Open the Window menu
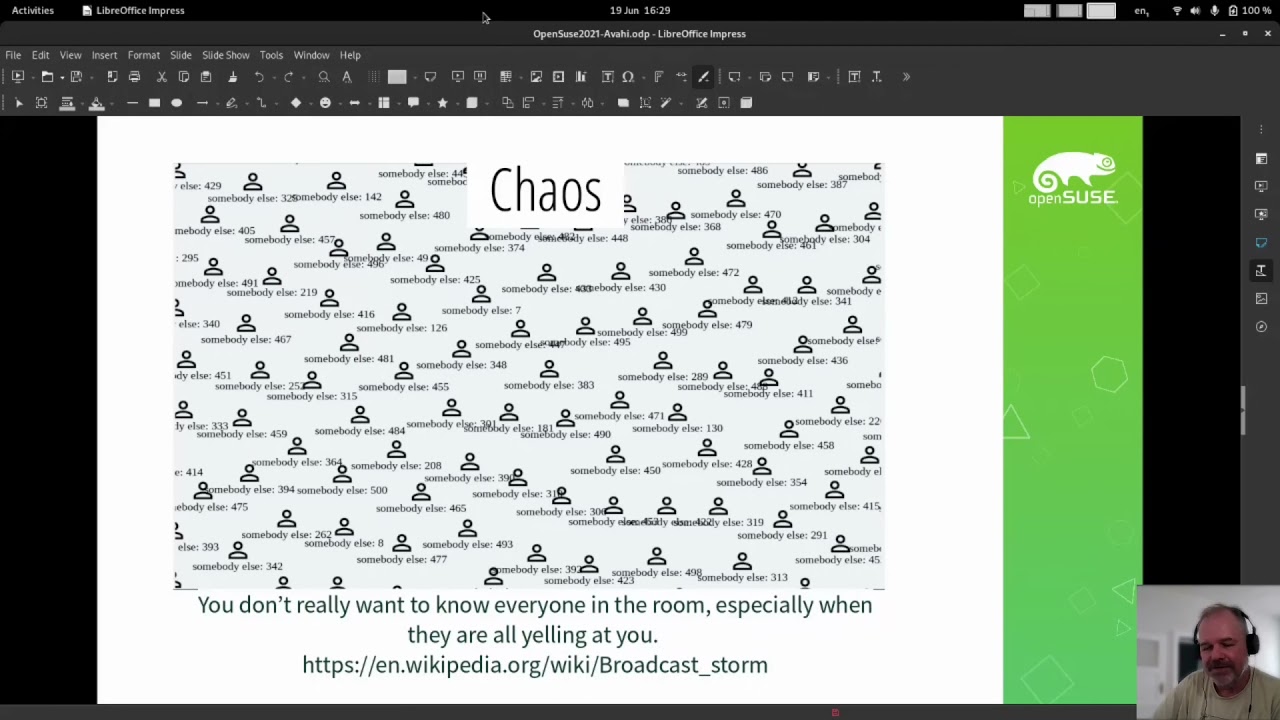 (x=311, y=55)
